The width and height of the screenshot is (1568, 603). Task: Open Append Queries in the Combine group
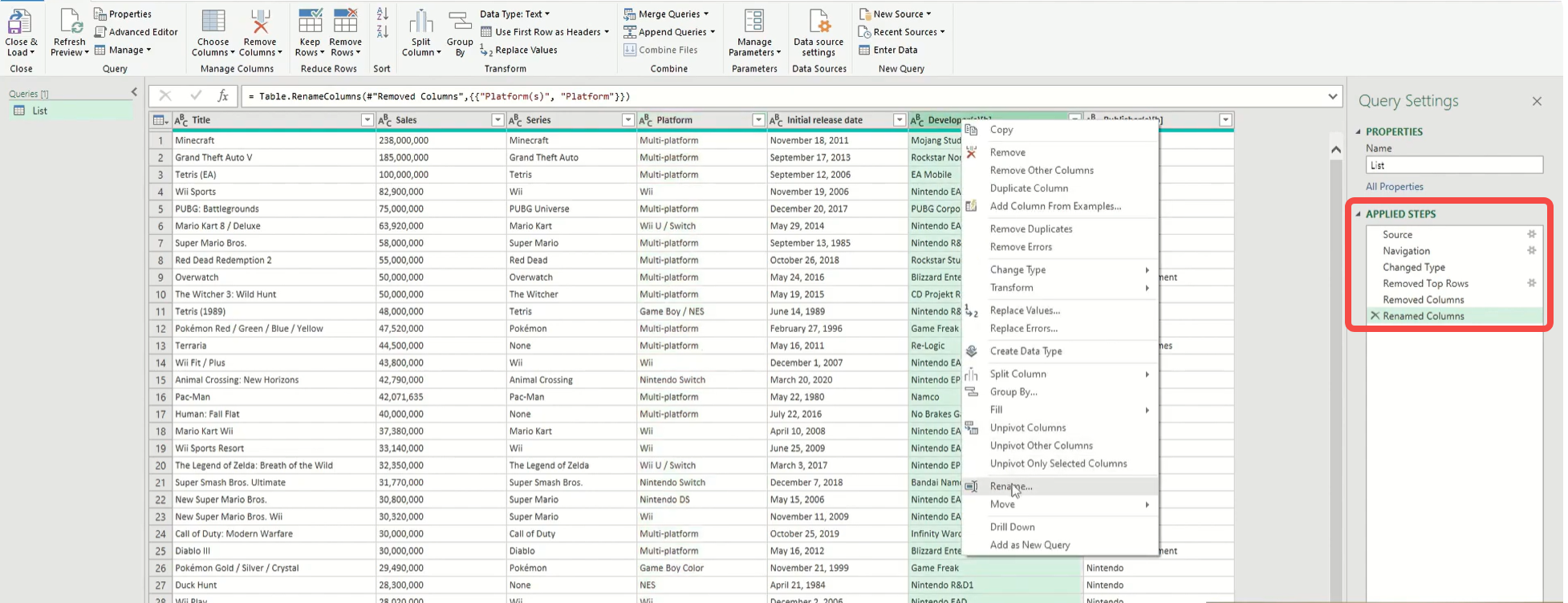coord(669,32)
